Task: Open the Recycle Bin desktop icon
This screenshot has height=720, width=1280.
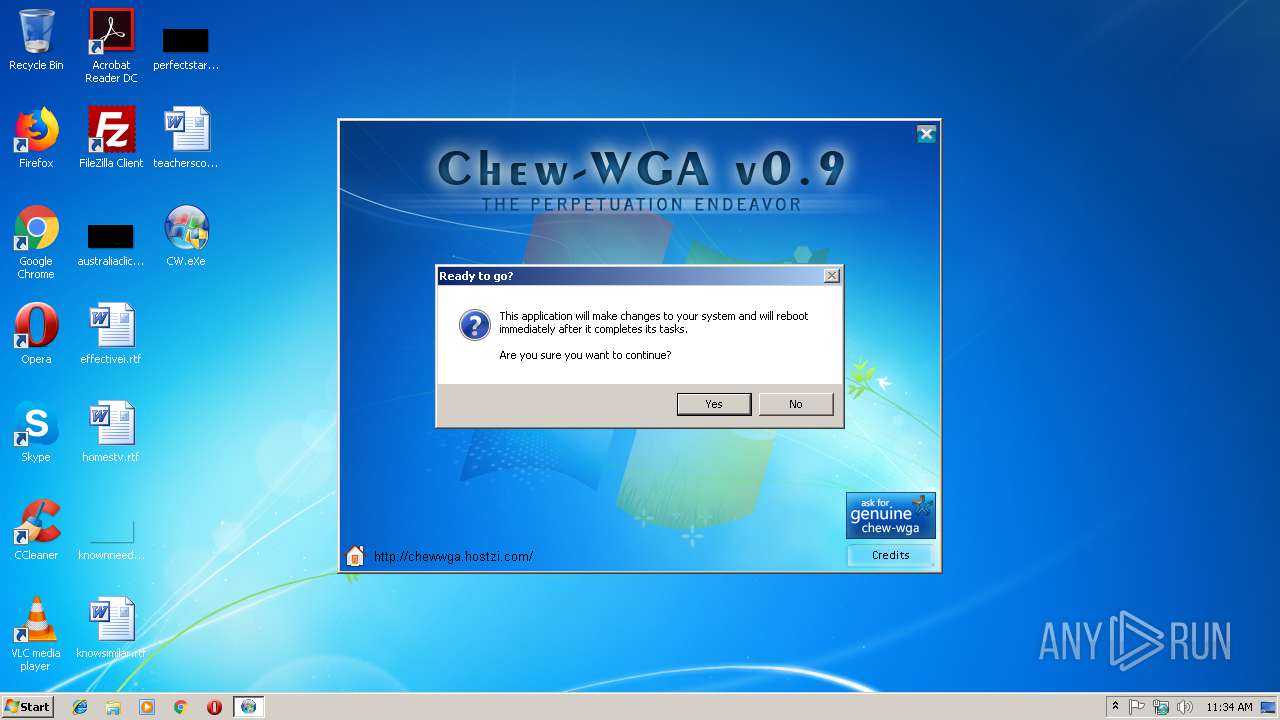Action: coord(36,40)
